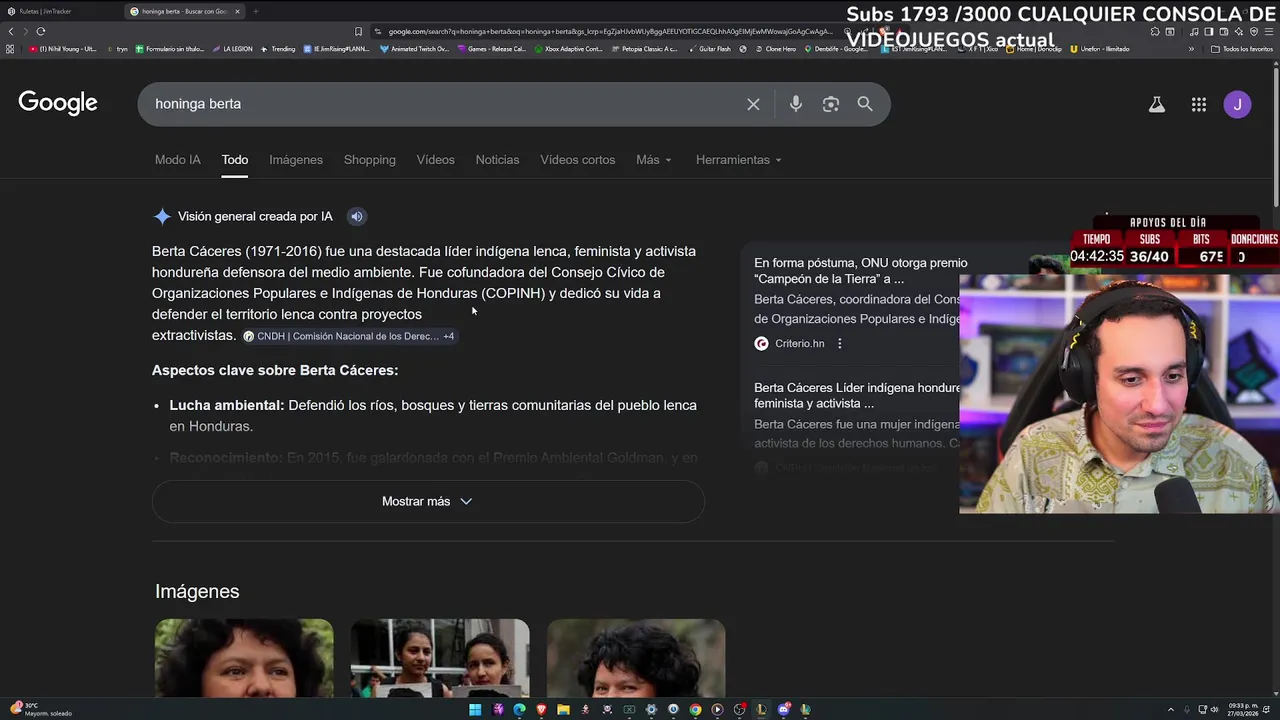Image resolution: width=1280 pixels, height=720 pixels.
Task: Switch to the Videos tab
Action: pos(435,160)
